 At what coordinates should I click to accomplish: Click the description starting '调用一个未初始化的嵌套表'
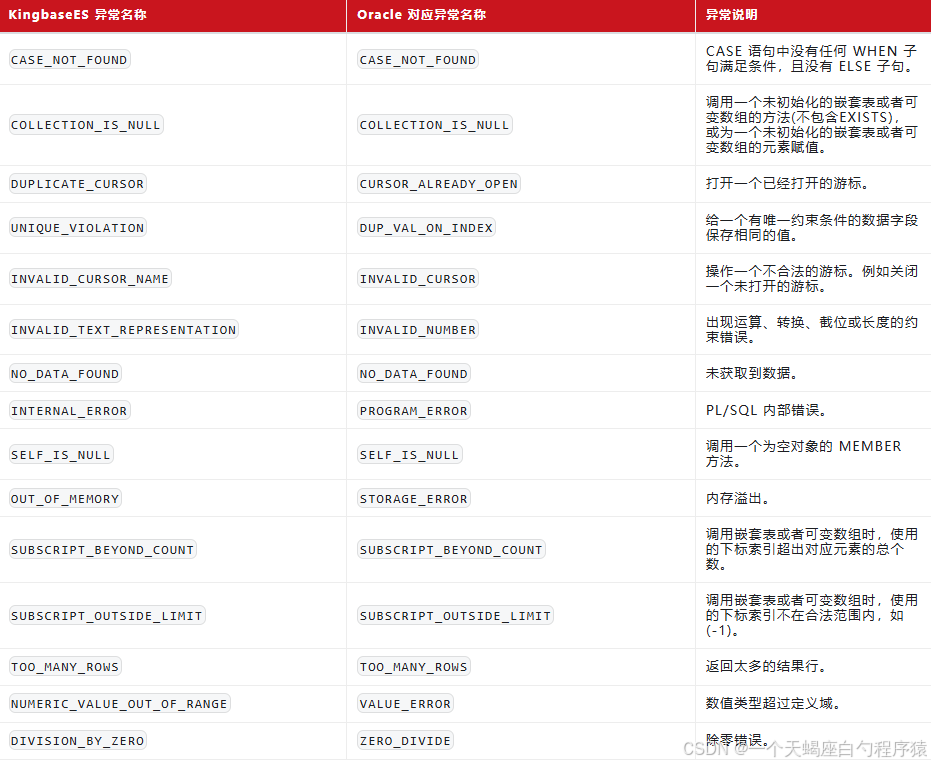tap(811, 125)
